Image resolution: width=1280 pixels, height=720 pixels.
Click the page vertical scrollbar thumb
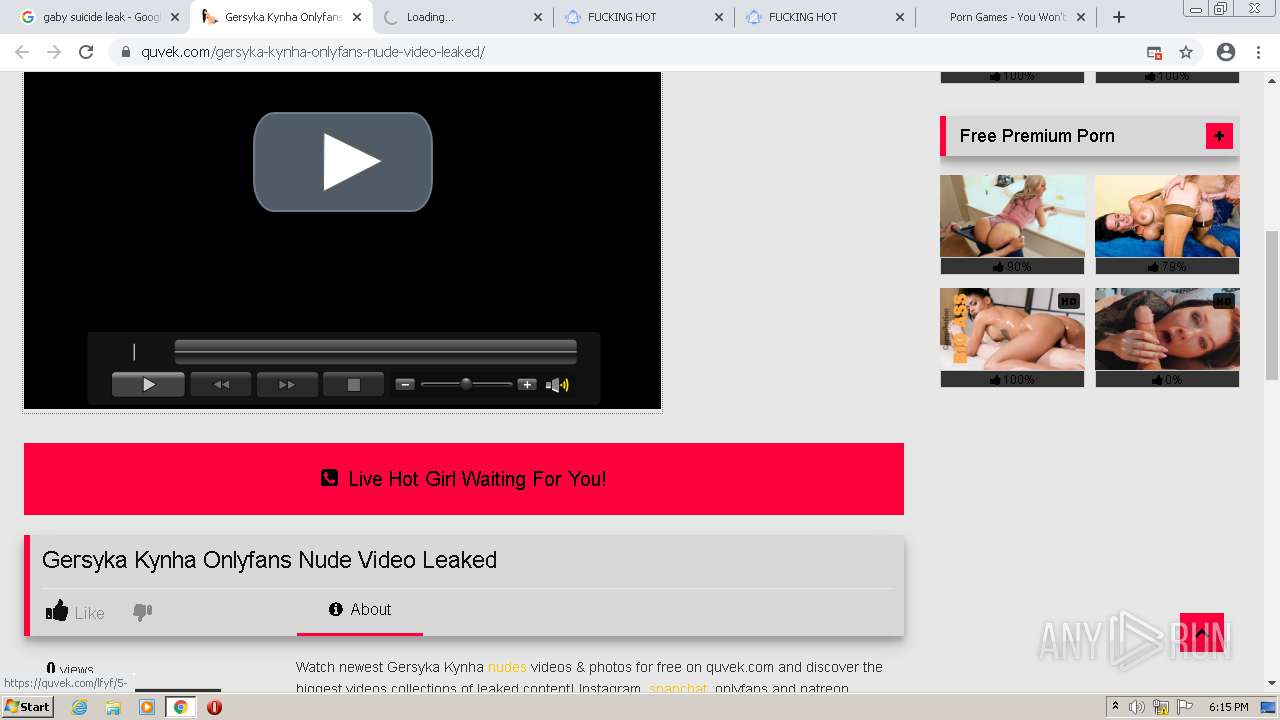coord(1271,305)
